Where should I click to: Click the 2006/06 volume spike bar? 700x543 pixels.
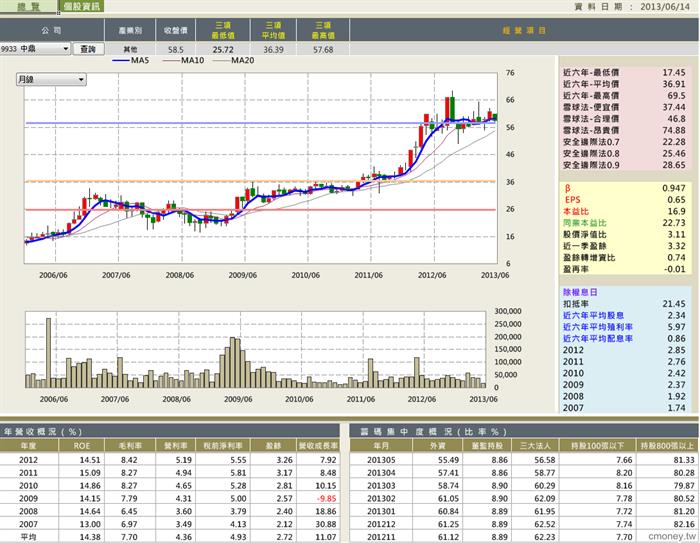pyautogui.click(x=48, y=353)
